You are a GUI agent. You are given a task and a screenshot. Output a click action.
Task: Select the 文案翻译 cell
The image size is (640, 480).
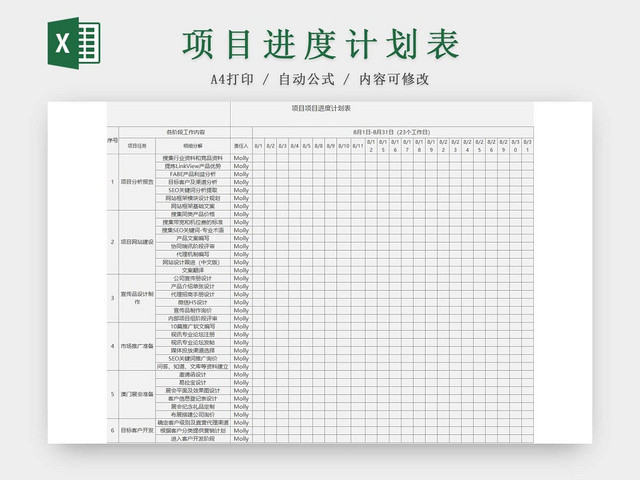[193, 270]
